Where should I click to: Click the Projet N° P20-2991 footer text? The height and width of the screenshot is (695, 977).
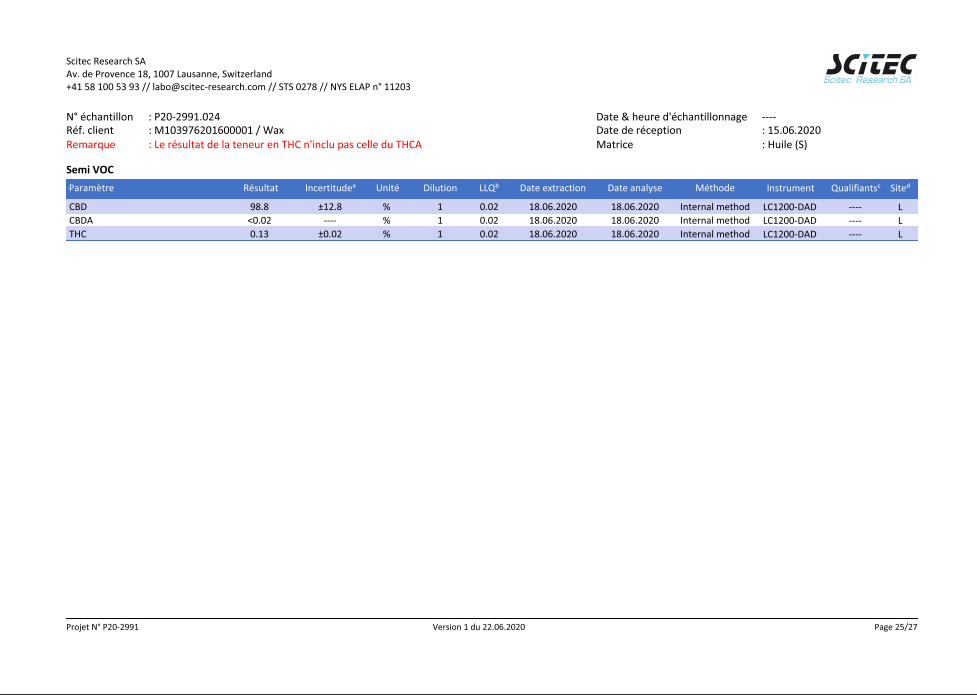[x=109, y=627]
